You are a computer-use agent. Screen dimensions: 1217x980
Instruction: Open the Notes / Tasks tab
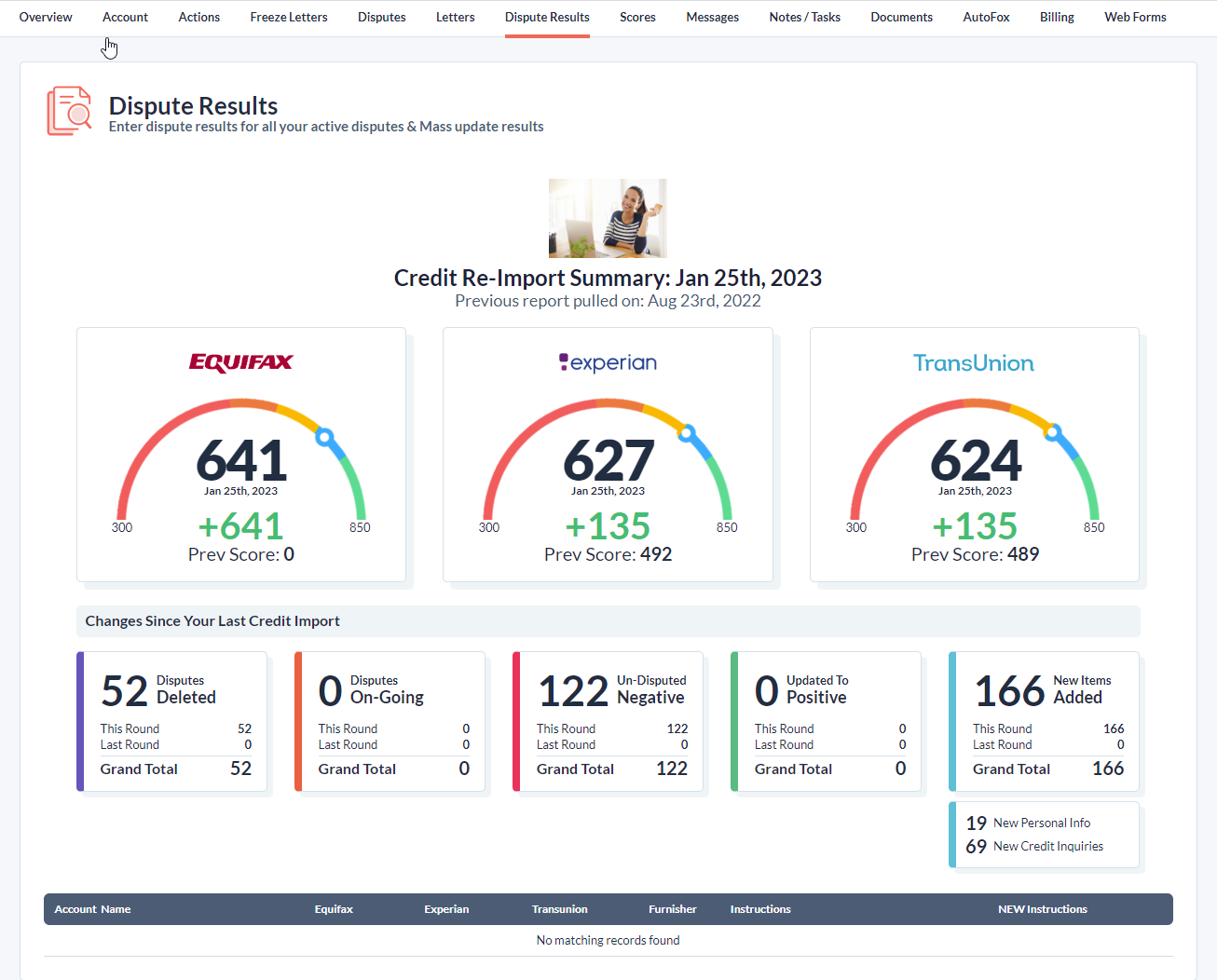point(804,17)
